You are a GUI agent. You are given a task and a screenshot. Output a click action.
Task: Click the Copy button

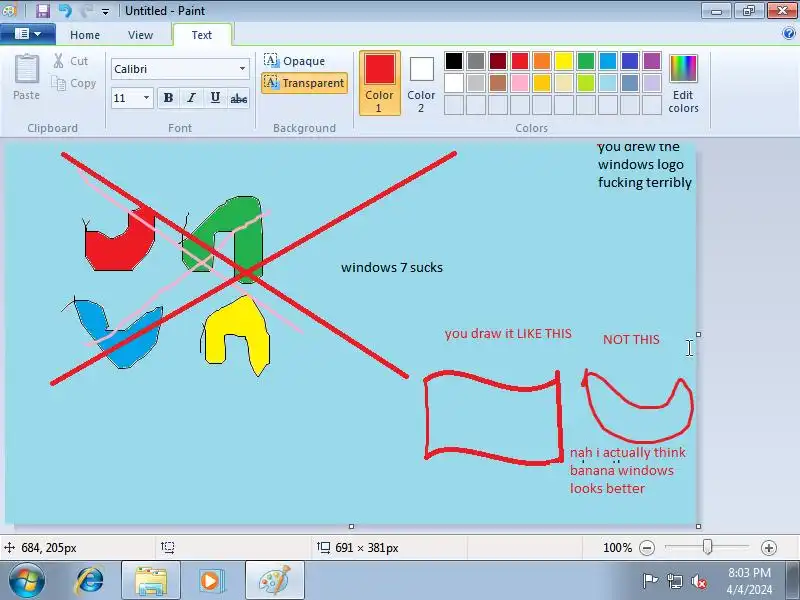point(73,83)
